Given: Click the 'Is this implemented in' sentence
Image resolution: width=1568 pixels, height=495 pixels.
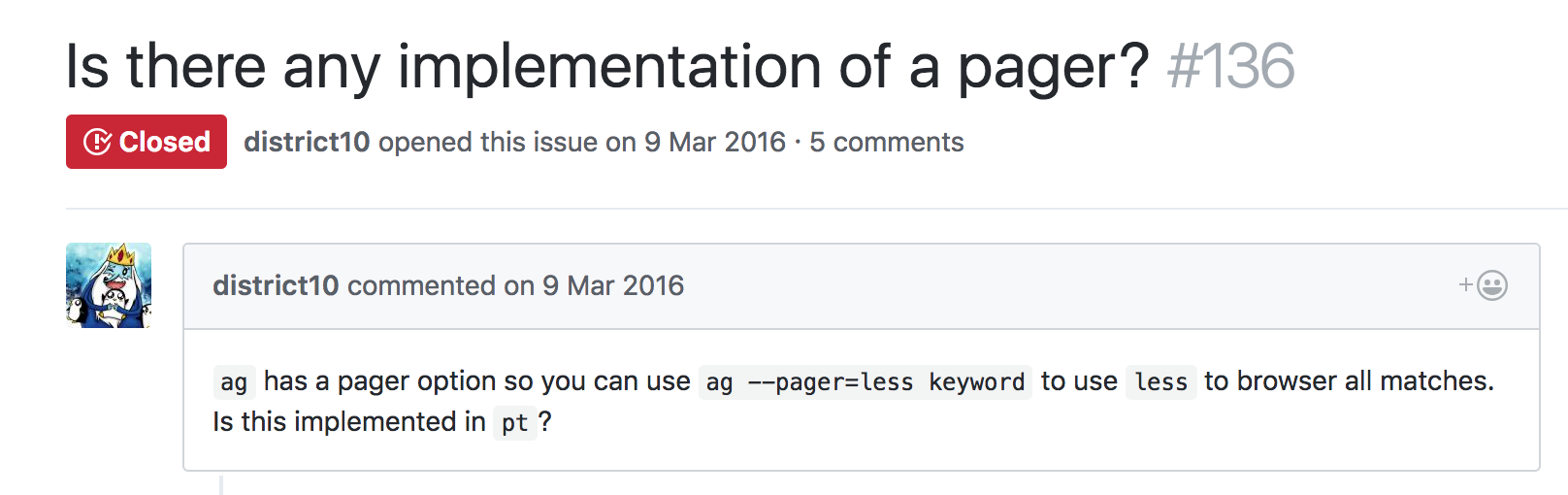Looking at the screenshot, I should tap(349, 421).
